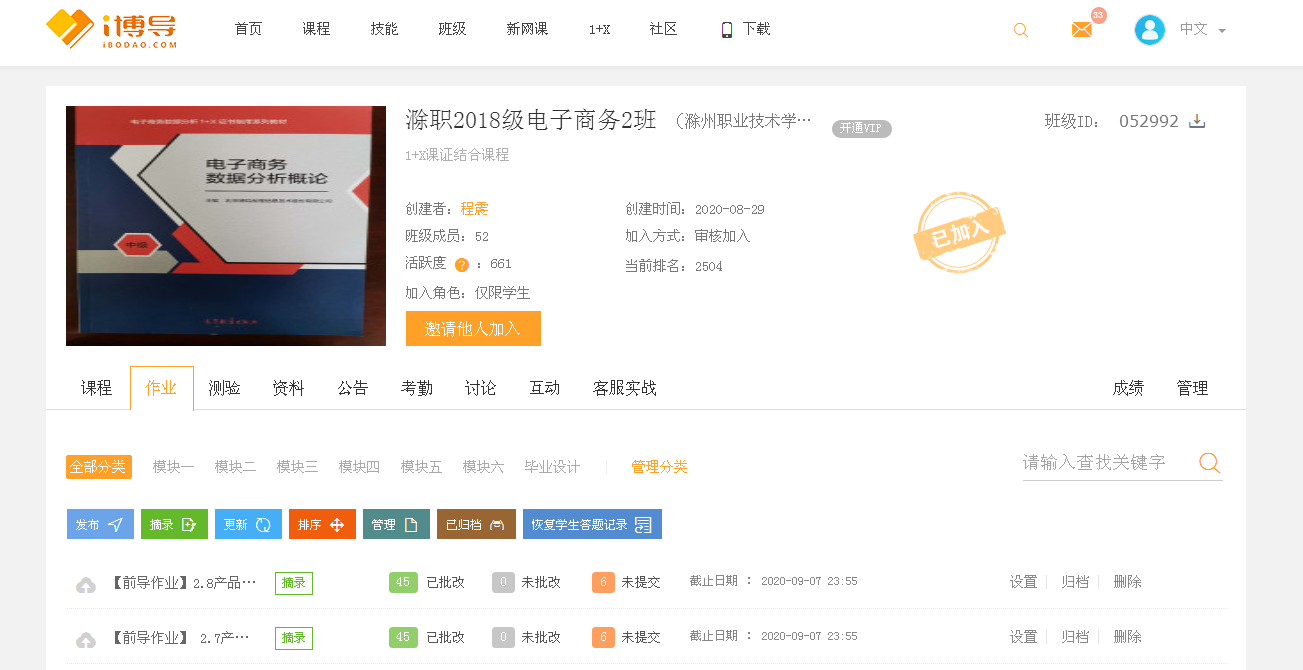The image size is (1303, 670).
Task: Click the search magnifier icon in header
Action: pos(1020,30)
